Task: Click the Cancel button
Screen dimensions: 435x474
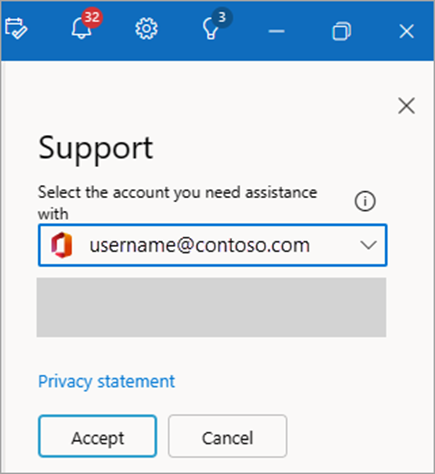Action: tap(228, 436)
